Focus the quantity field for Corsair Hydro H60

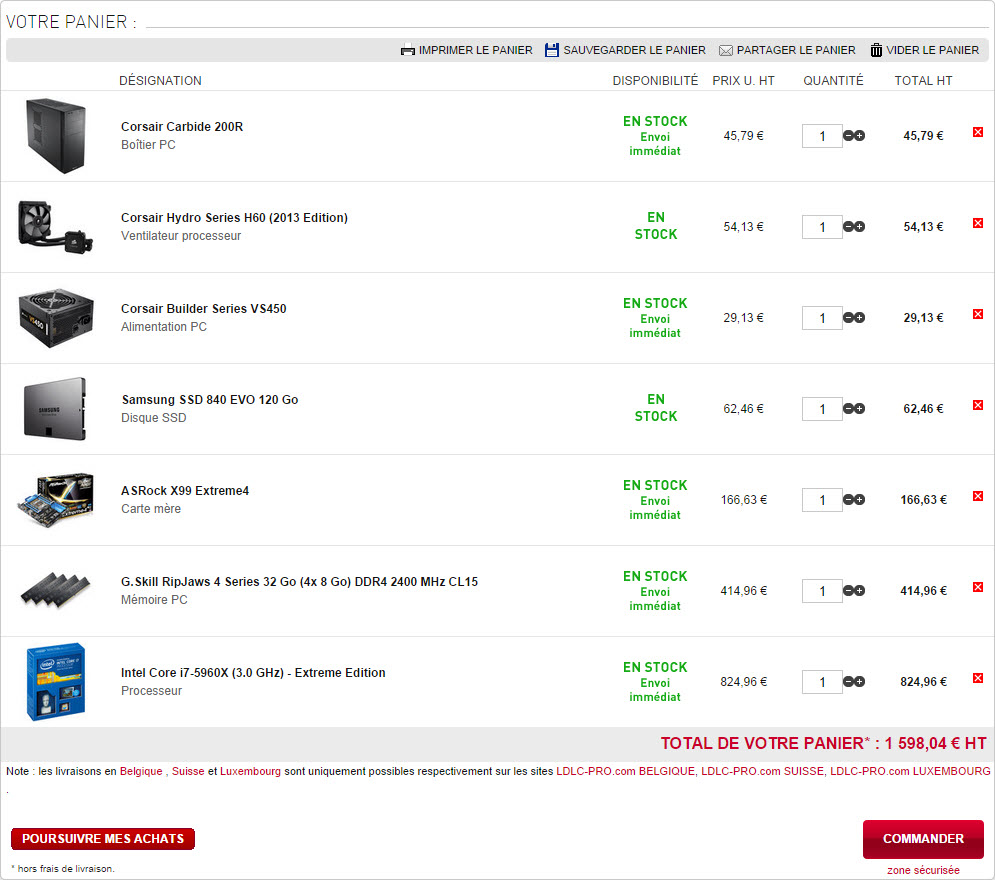point(822,227)
